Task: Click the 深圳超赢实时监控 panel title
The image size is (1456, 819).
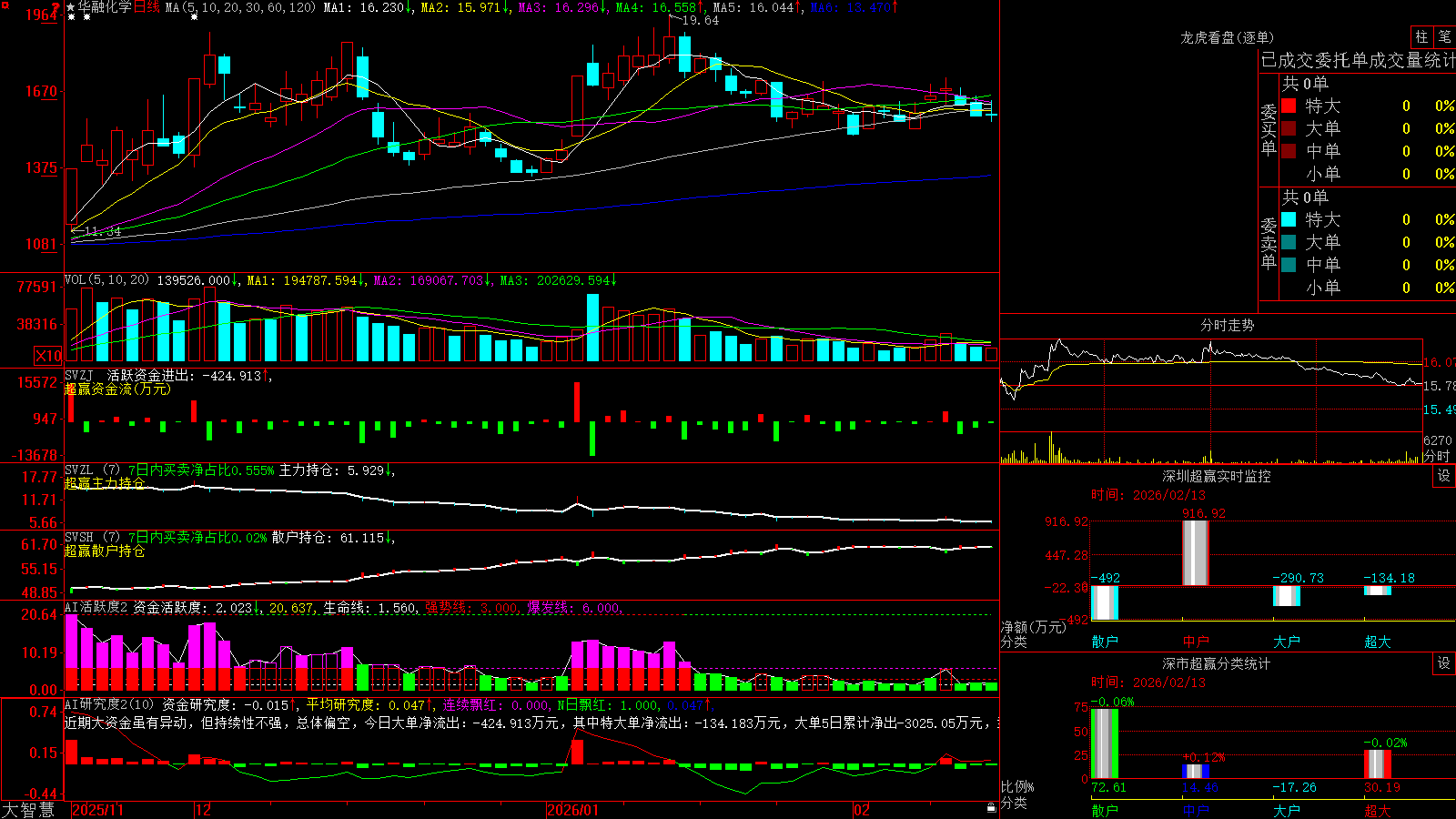Action: click(x=1216, y=476)
